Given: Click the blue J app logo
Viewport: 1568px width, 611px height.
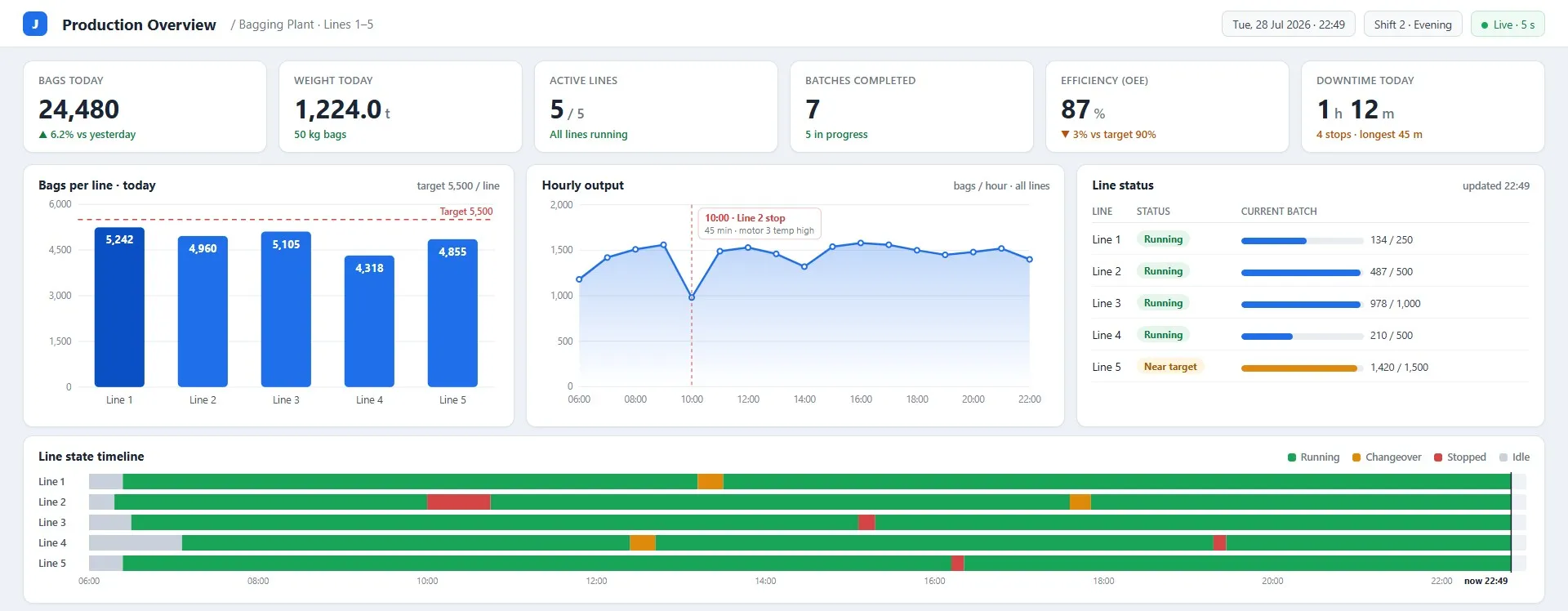Looking at the screenshot, I should [x=34, y=25].
